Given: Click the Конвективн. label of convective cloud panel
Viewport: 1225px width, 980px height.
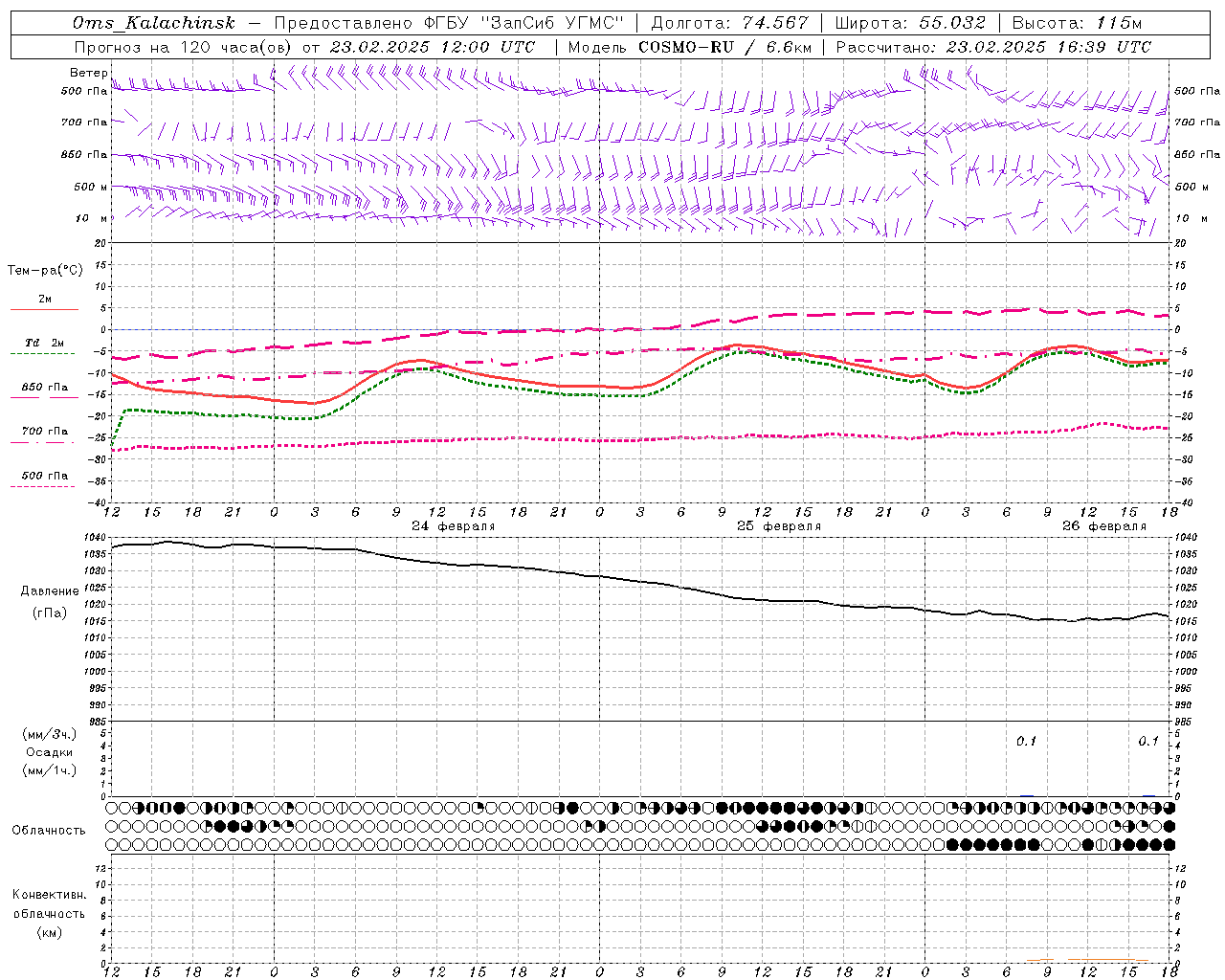Looking at the screenshot, I should point(50,895).
